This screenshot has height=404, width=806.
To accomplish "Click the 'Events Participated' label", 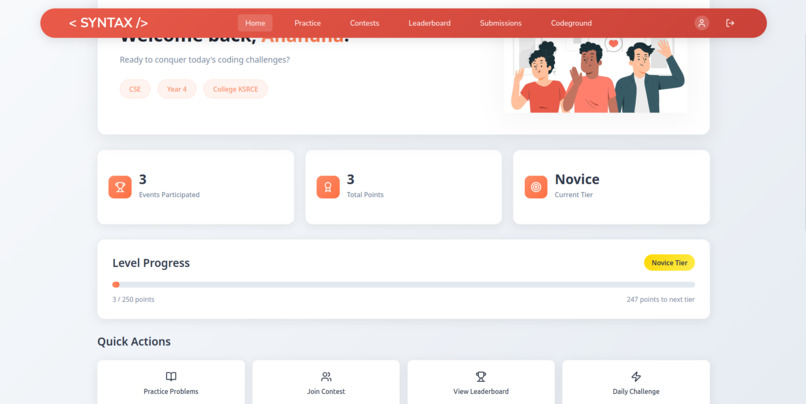I will coord(169,195).
